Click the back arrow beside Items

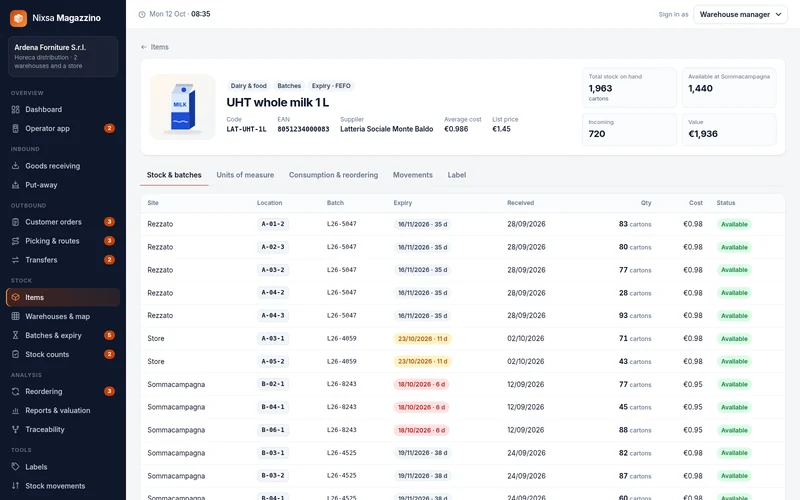click(144, 47)
